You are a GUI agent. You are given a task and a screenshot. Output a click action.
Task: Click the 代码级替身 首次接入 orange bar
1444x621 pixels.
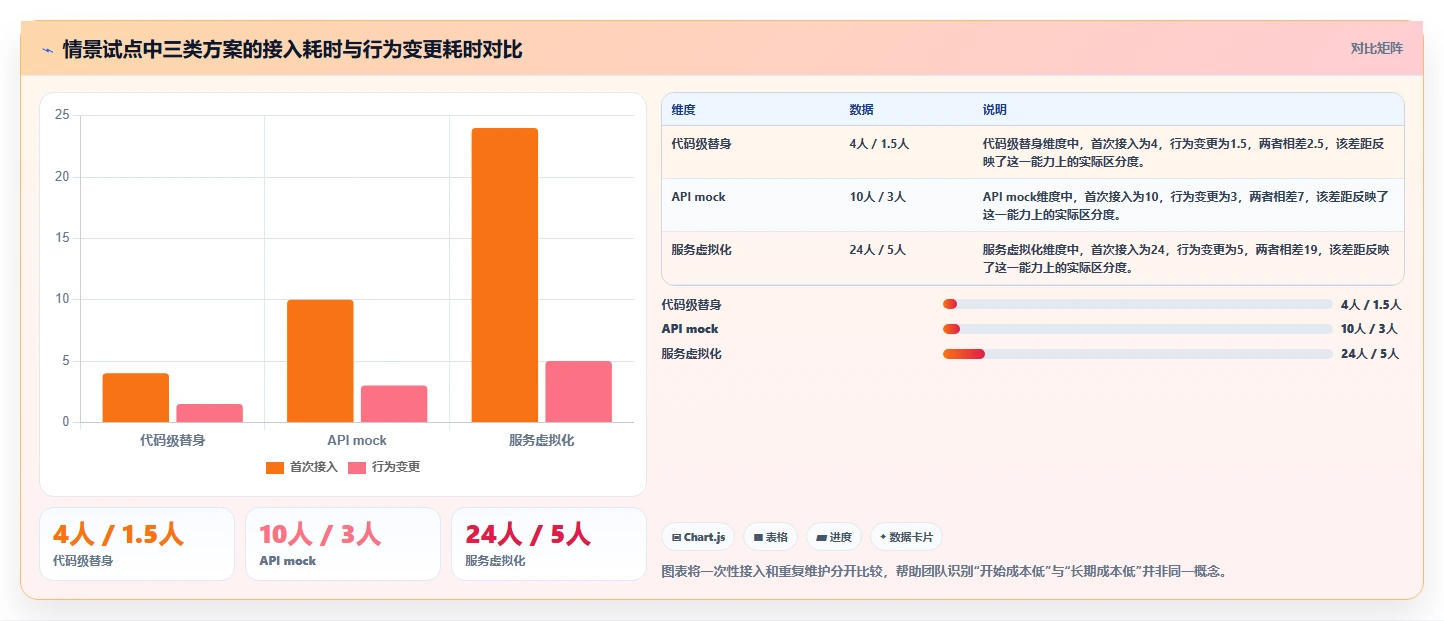coord(136,398)
